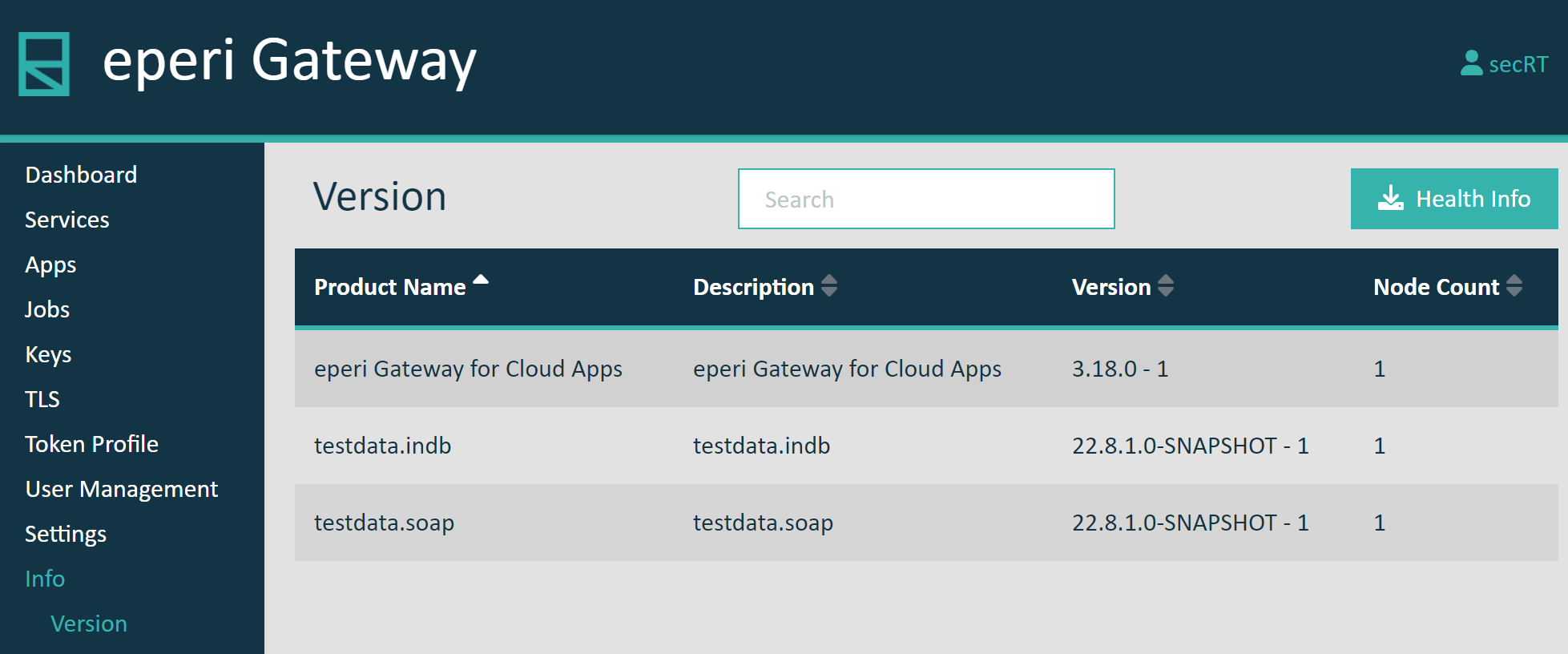The height and width of the screenshot is (654, 1568).
Task: Select product name 'eperi Gateway for Cloud Apps'
Action: click(468, 369)
